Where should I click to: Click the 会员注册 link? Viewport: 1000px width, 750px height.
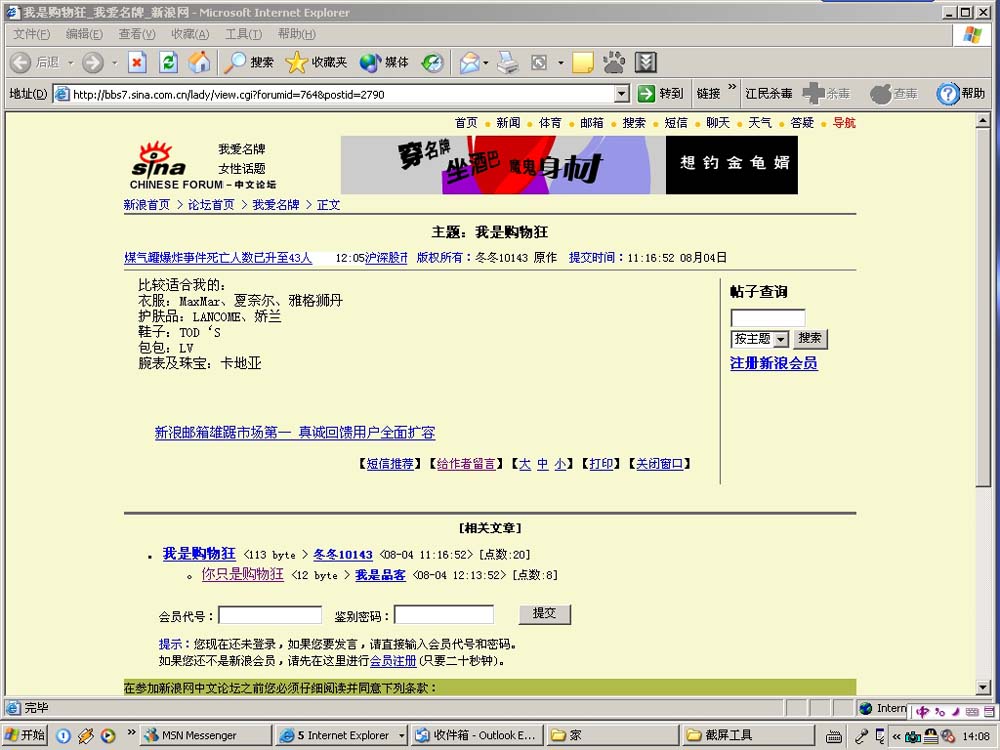(x=393, y=661)
